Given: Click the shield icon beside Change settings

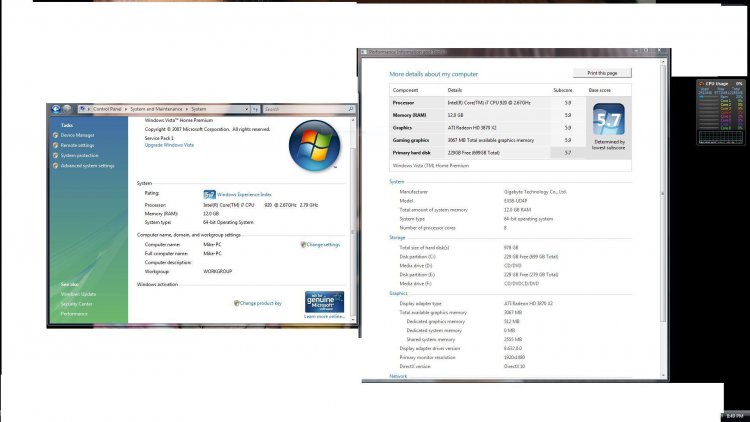Looking at the screenshot, I should coord(303,244).
